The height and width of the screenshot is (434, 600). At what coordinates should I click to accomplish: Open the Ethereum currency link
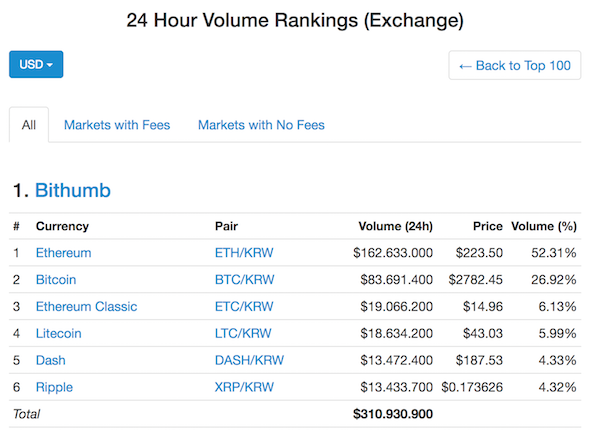click(x=64, y=253)
